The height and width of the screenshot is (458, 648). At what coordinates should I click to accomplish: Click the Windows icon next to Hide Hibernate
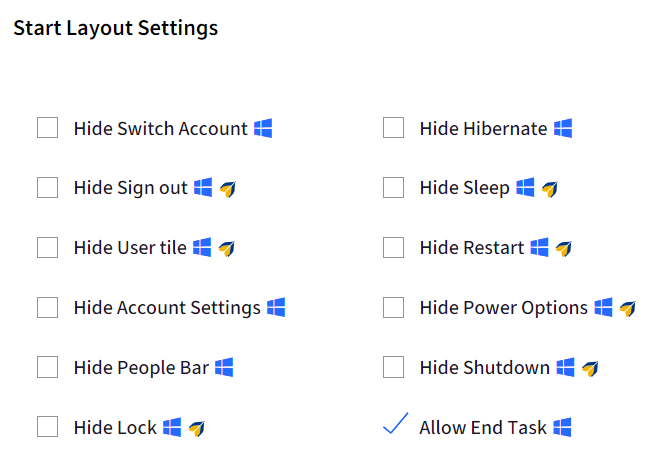pos(563,128)
